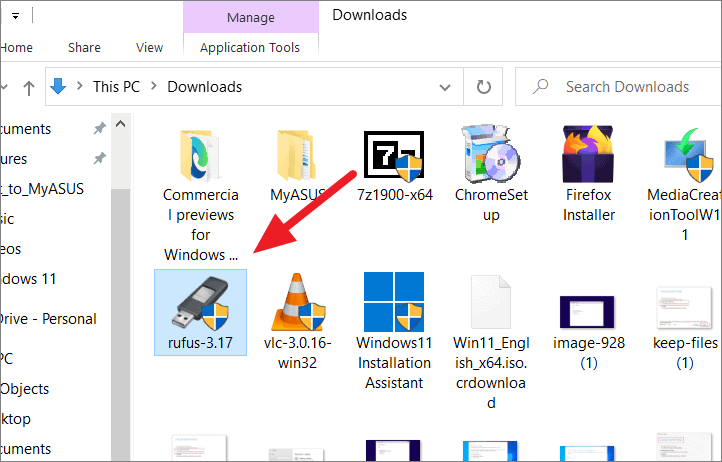Click the Refresh button in address bar
The width and height of the screenshot is (722, 462).
(483, 87)
